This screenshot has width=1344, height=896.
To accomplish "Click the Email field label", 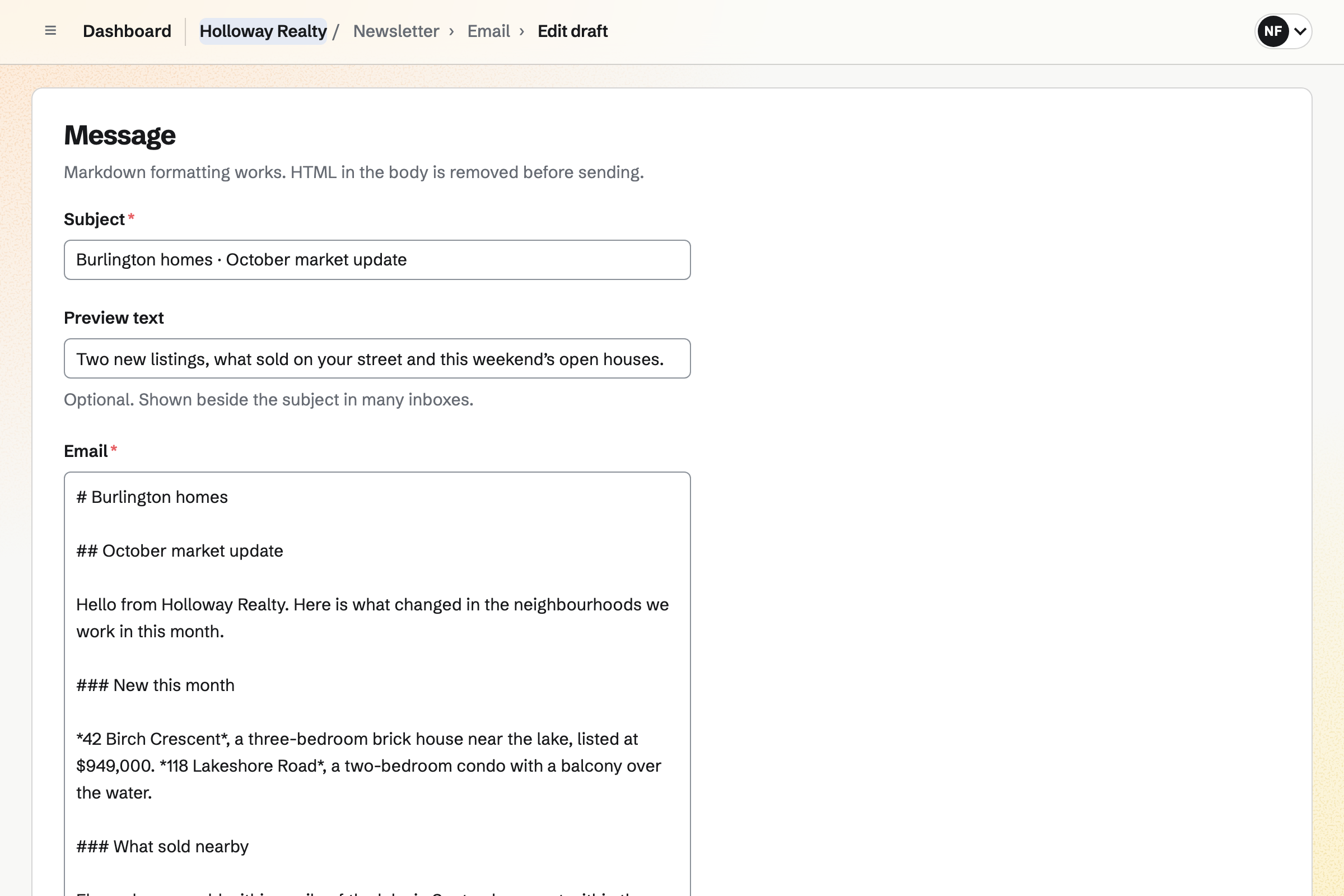I will coord(86,451).
